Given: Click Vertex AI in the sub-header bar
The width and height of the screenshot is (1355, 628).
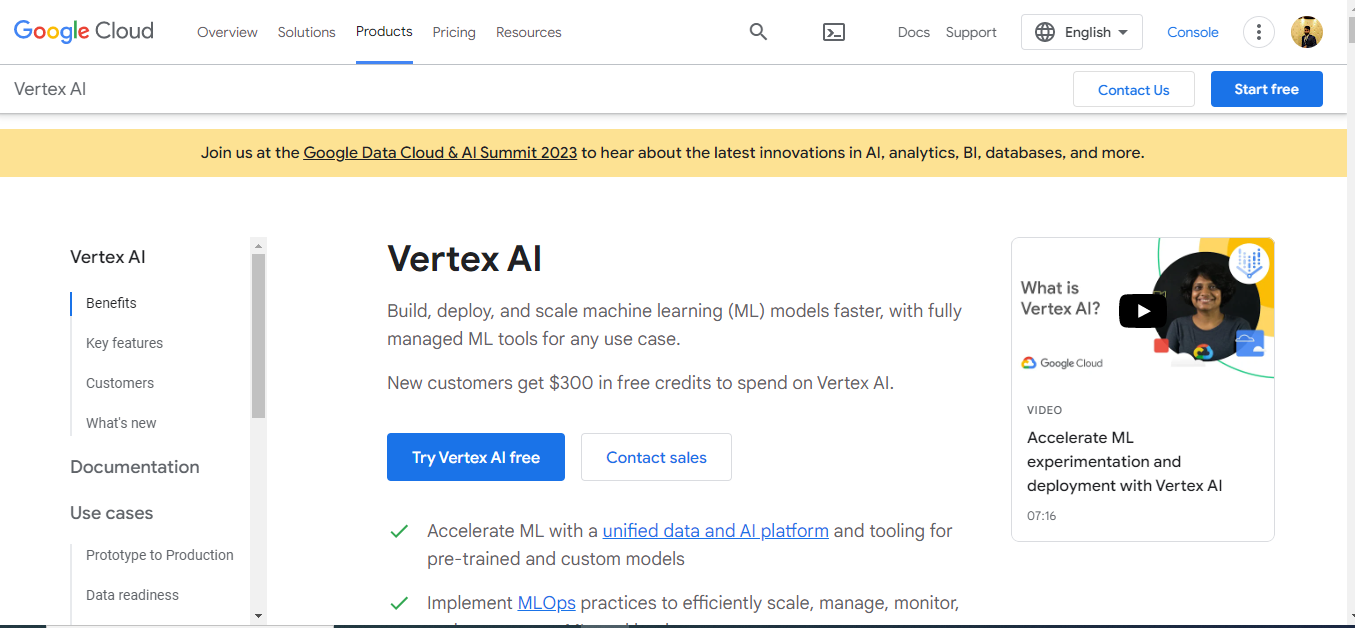Looking at the screenshot, I should click(x=50, y=89).
